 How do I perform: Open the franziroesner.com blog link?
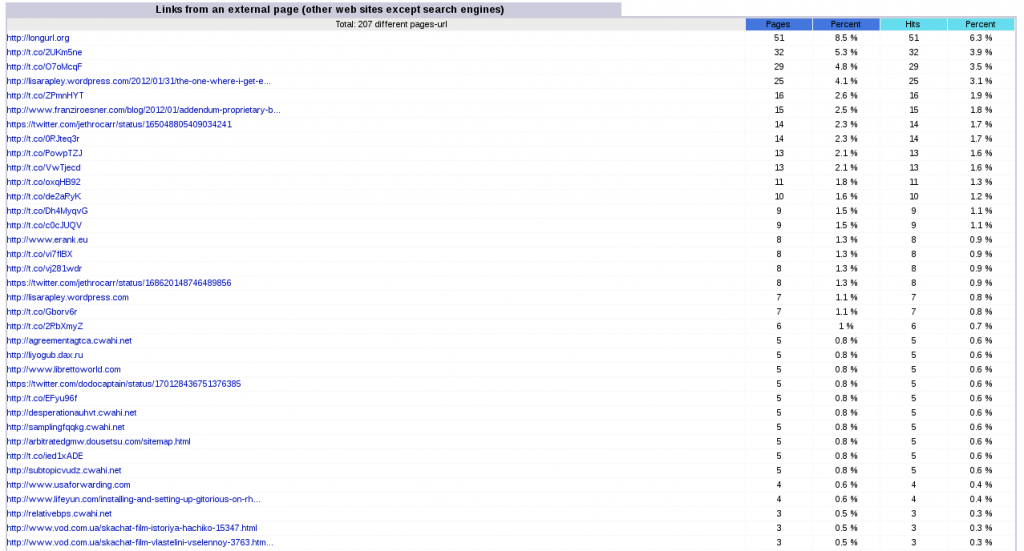144,110
